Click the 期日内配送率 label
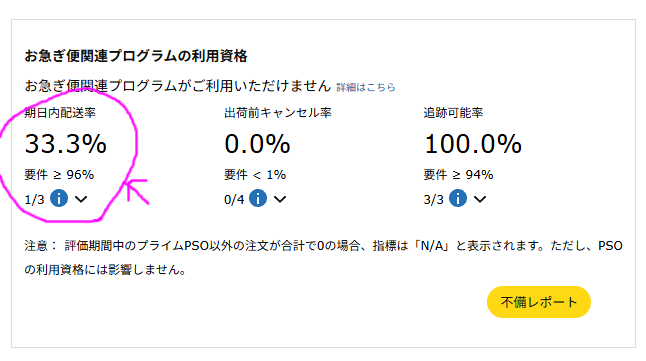Image resolution: width=646 pixels, height=361 pixels. click(60, 113)
